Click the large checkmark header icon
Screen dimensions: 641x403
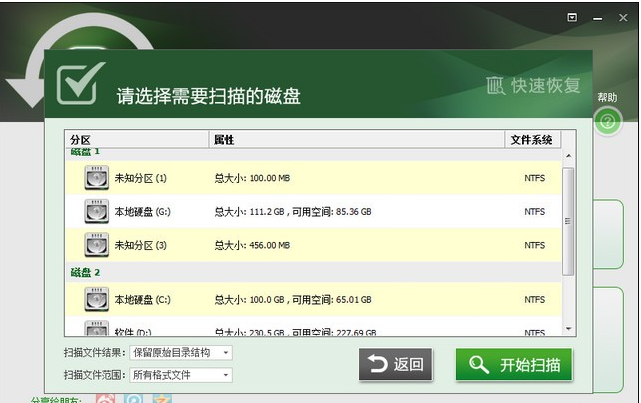[x=80, y=83]
